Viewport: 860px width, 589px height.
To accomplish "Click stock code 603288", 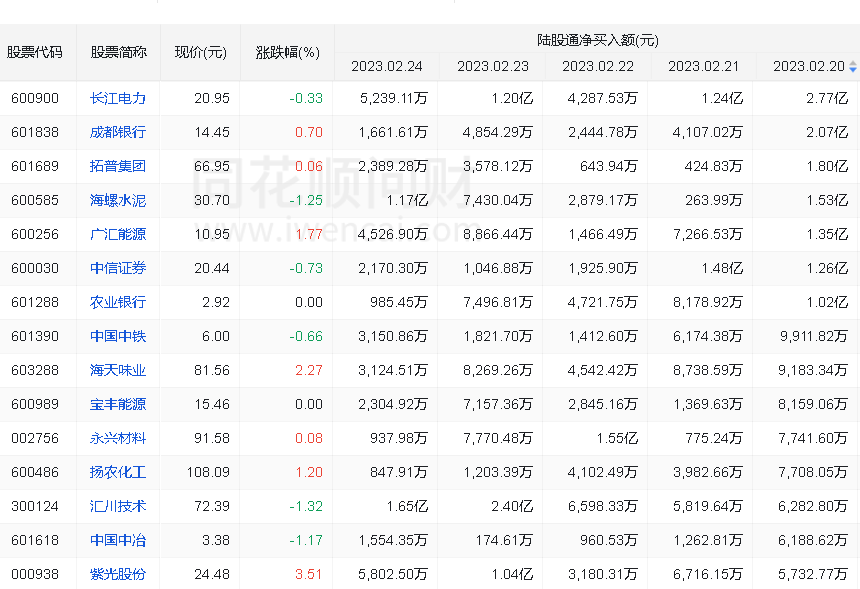I will tap(35, 370).
